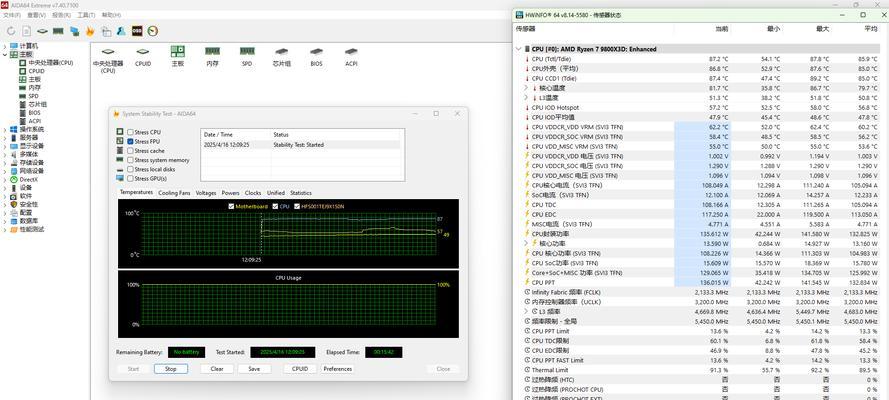Open the 帮助(H) menu
The height and width of the screenshot is (400, 889).
coord(111,15)
